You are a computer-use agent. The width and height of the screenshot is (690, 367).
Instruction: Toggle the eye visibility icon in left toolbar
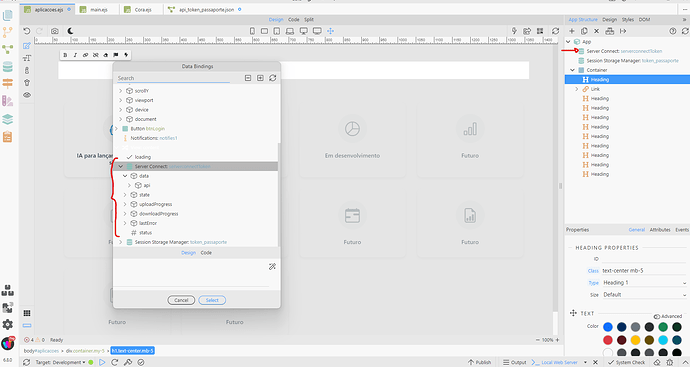[27, 95]
